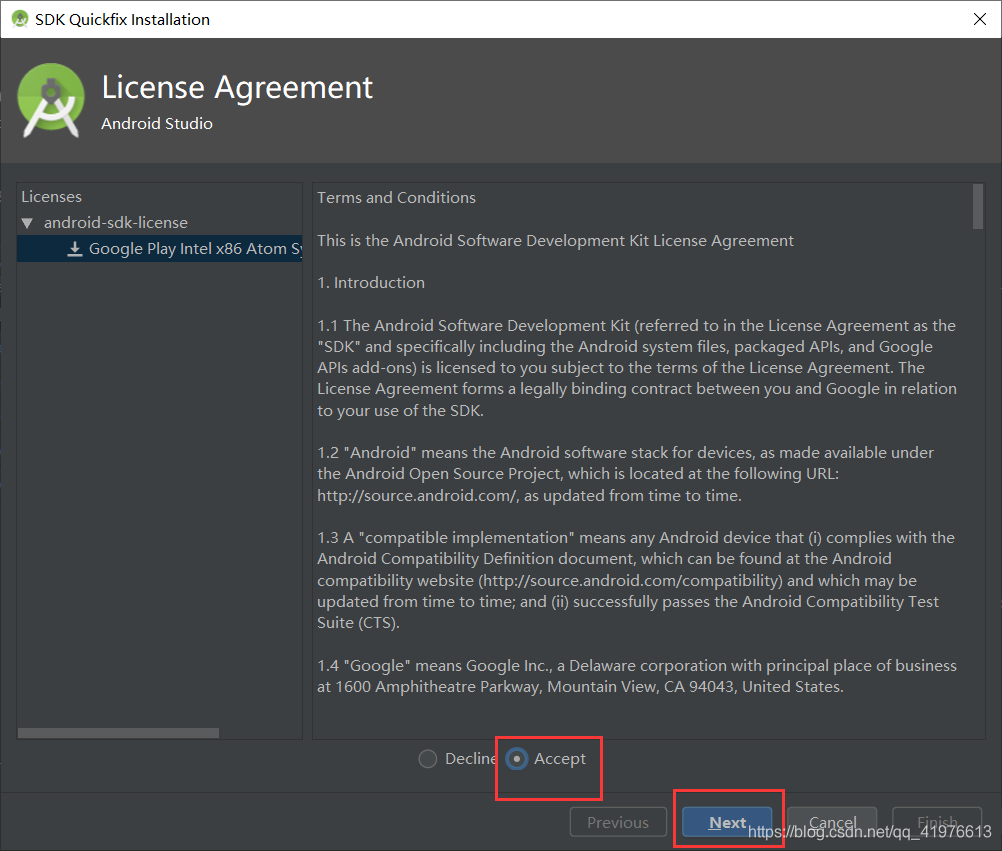Image resolution: width=1002 pixels, height=851 pixels.
Task: Close the SDK Quickfix Installation dialog
Action: [978, 19]
